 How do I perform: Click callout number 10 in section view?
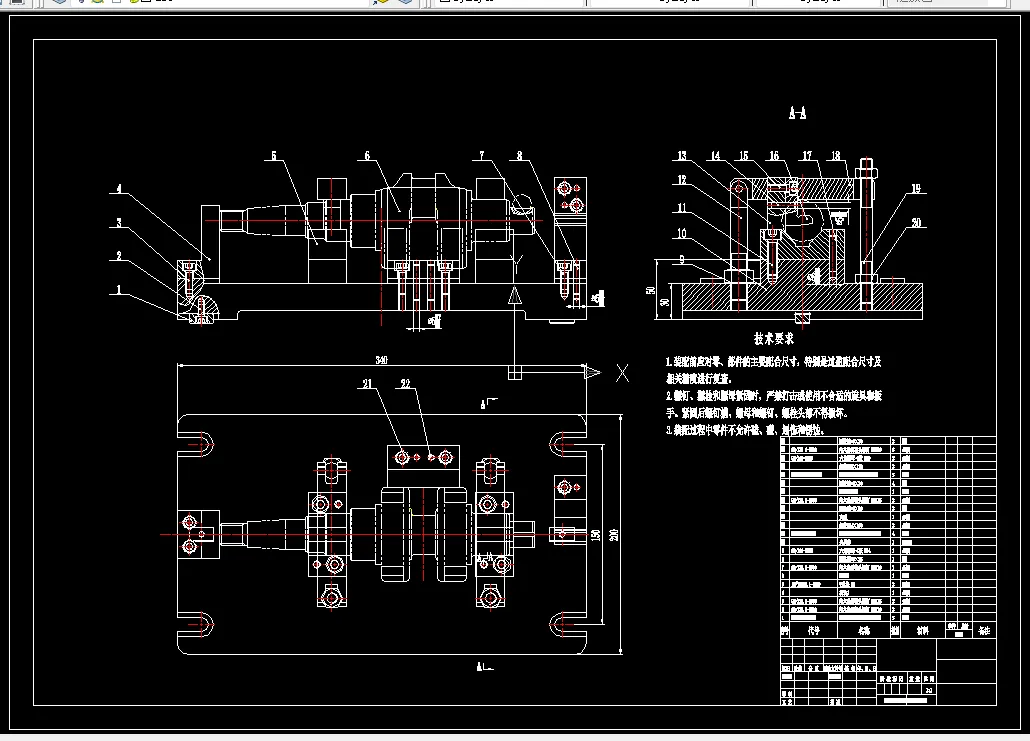click(682, 233)
